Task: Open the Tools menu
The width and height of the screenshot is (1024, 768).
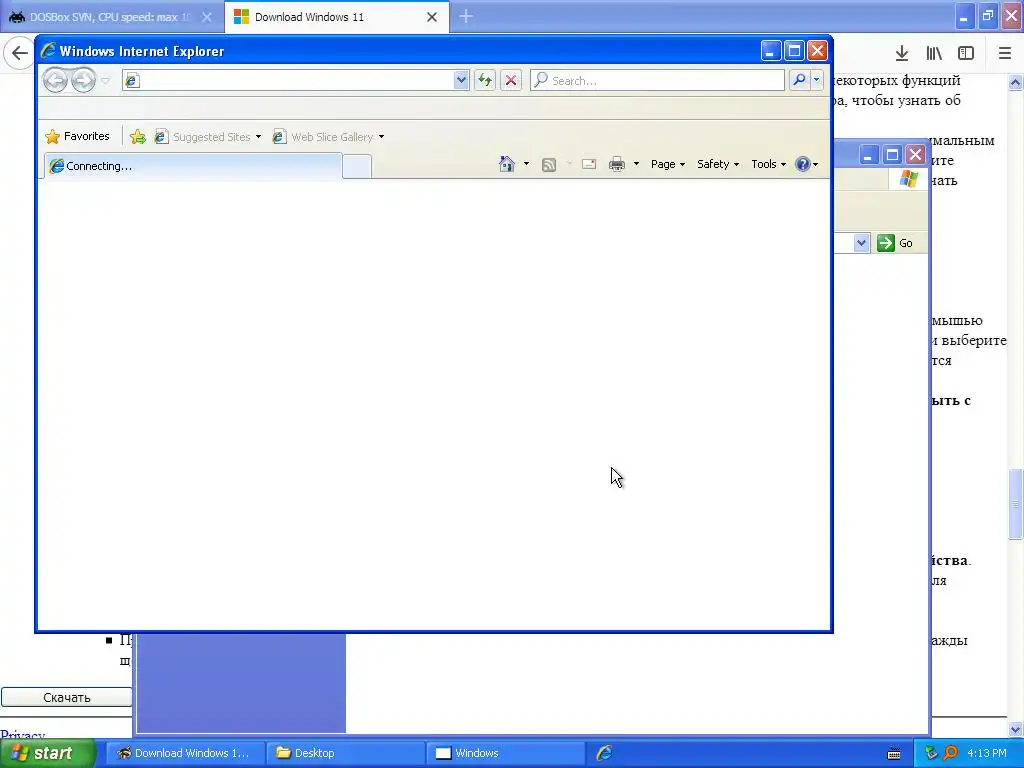Action: pos(769,164)
